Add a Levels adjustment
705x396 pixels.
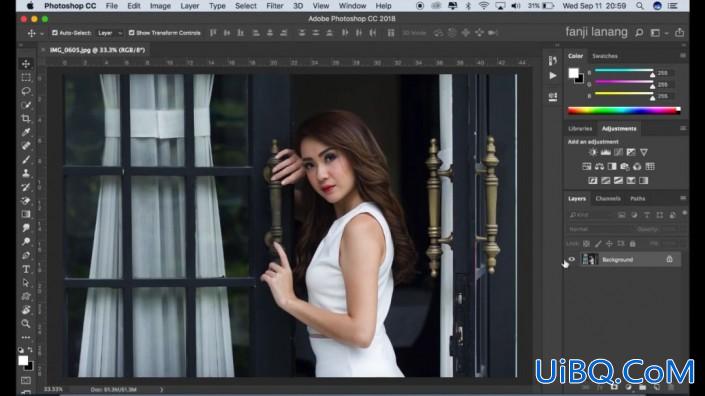click(606, 152)
